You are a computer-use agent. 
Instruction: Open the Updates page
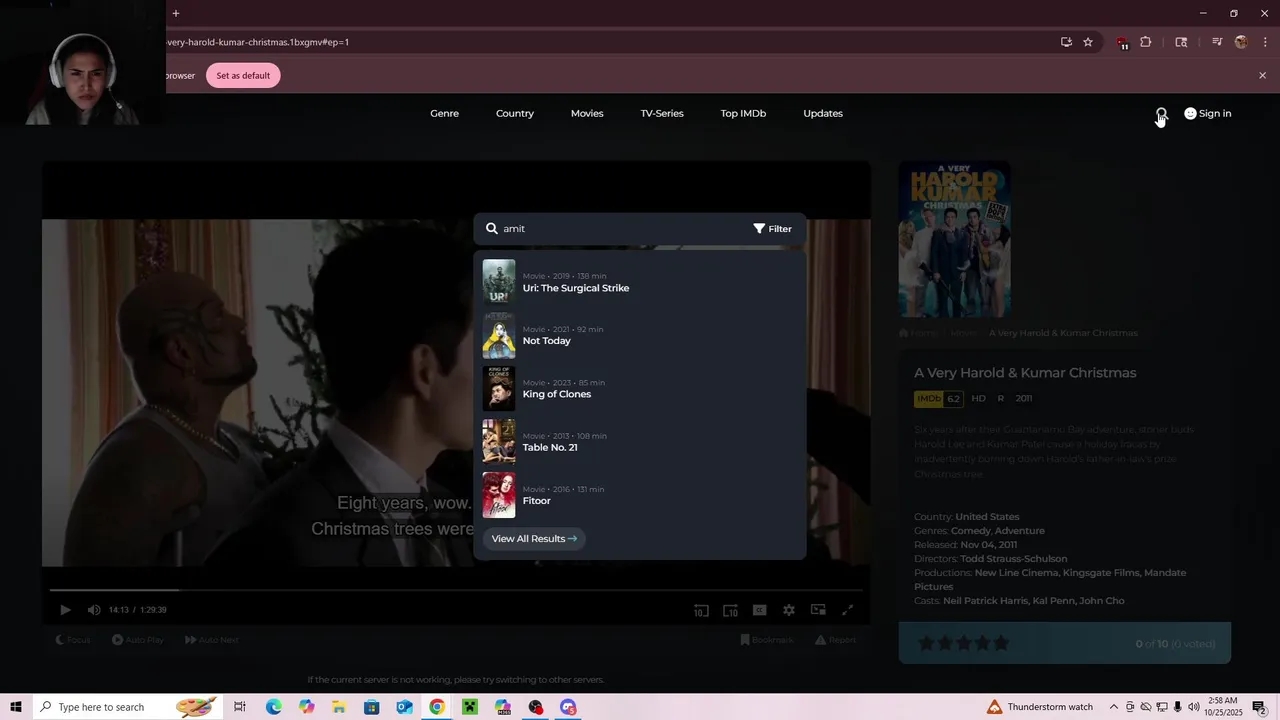tap(823, 113)
